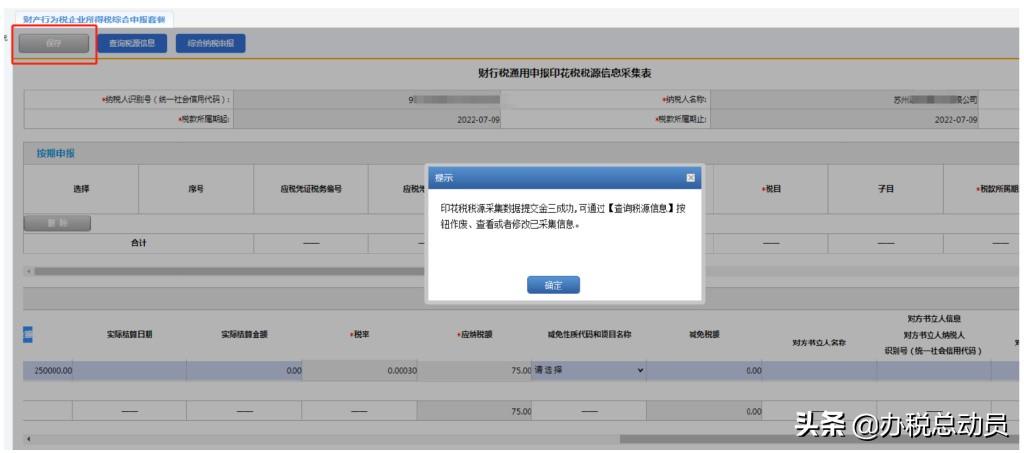This screenshot has height=453, width=1024.
Task: Click left arrow of upper horizontal scrollbar
Action: pyautogui.click(x=27, y=270)
